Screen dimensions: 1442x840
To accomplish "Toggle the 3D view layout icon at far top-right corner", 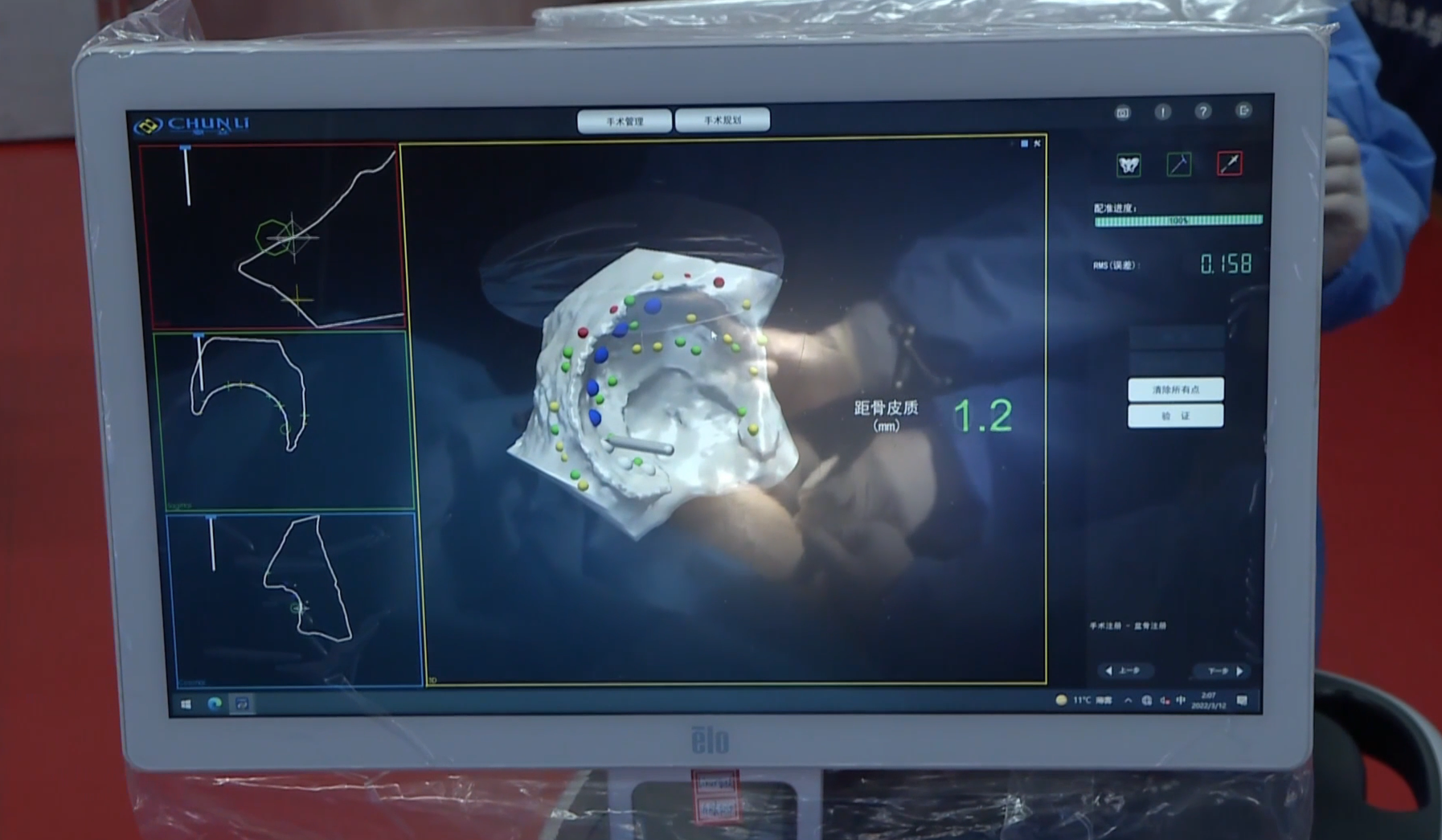I will tap(1037, 144).
